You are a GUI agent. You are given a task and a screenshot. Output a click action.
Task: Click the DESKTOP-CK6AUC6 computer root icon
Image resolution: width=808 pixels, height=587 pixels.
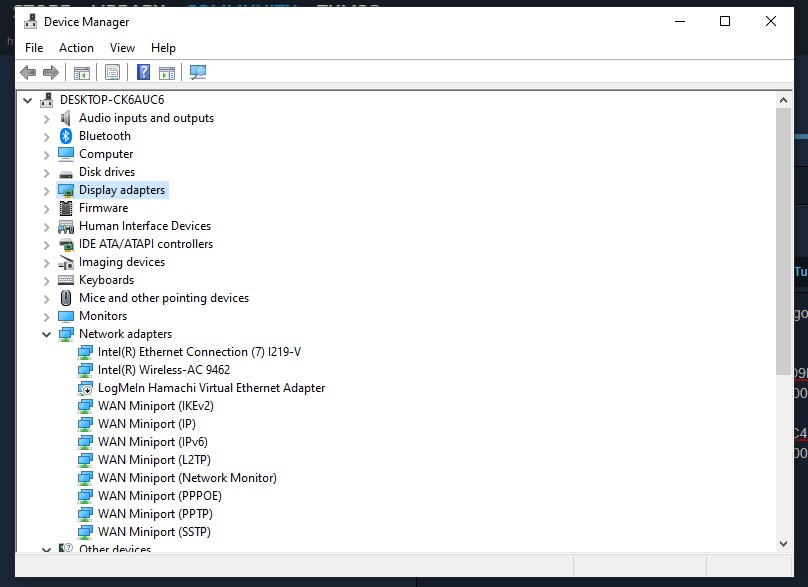pyautogui.click(x=46, y=100)
